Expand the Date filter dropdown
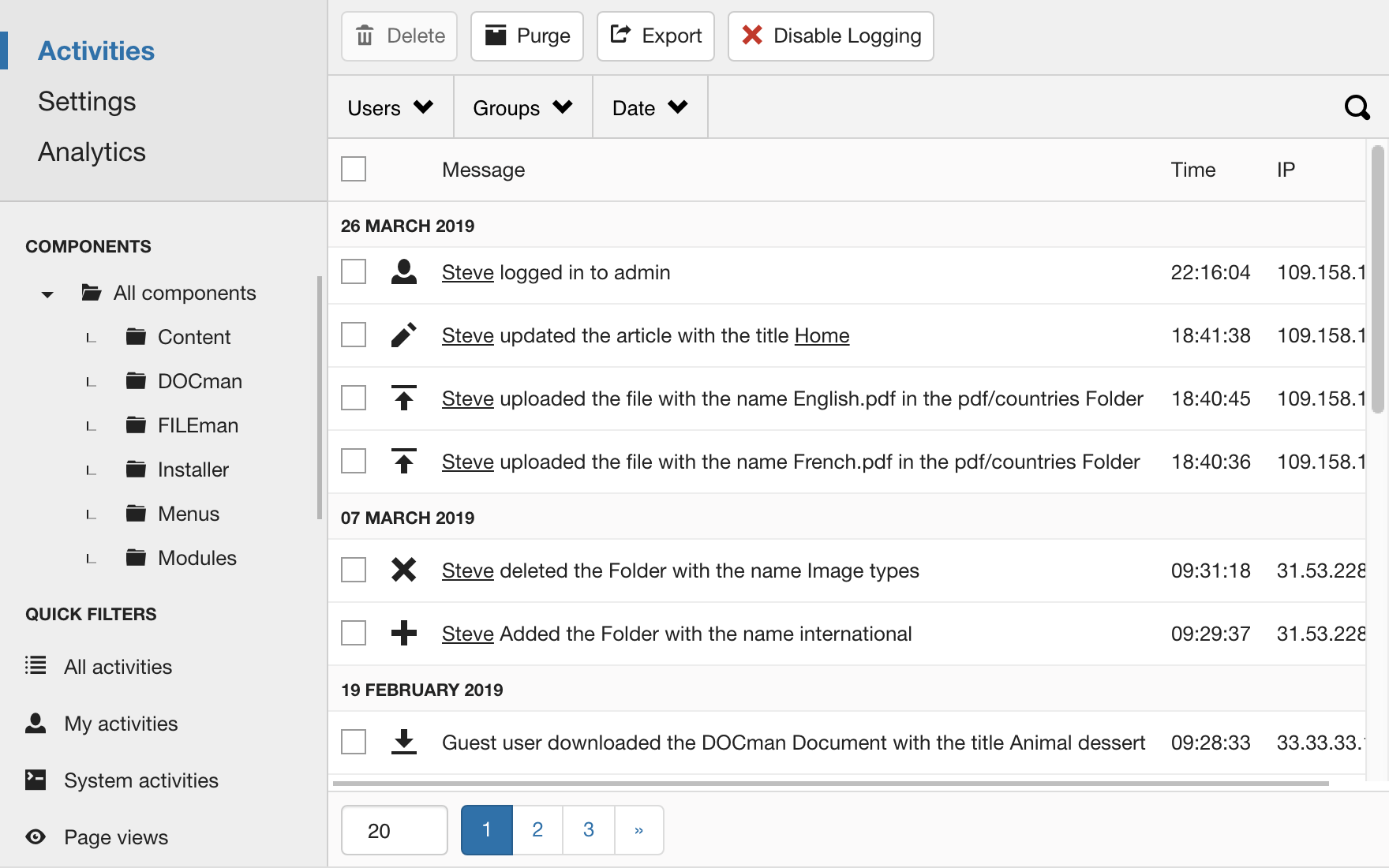The height and width of the screenshot is (868, 1389). tap(650, 108)
